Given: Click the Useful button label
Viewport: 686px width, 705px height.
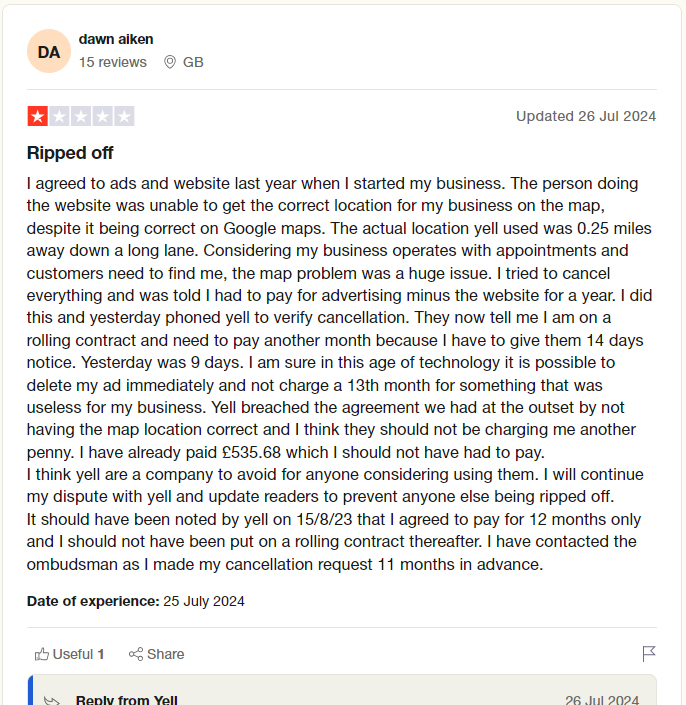Looking at the screenshot, I should pos(73,654).
